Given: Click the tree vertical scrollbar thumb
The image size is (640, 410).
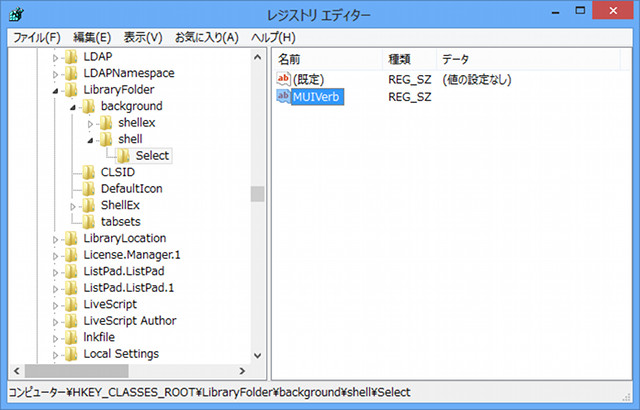Looking at the screenshot, I should point(257,194).
